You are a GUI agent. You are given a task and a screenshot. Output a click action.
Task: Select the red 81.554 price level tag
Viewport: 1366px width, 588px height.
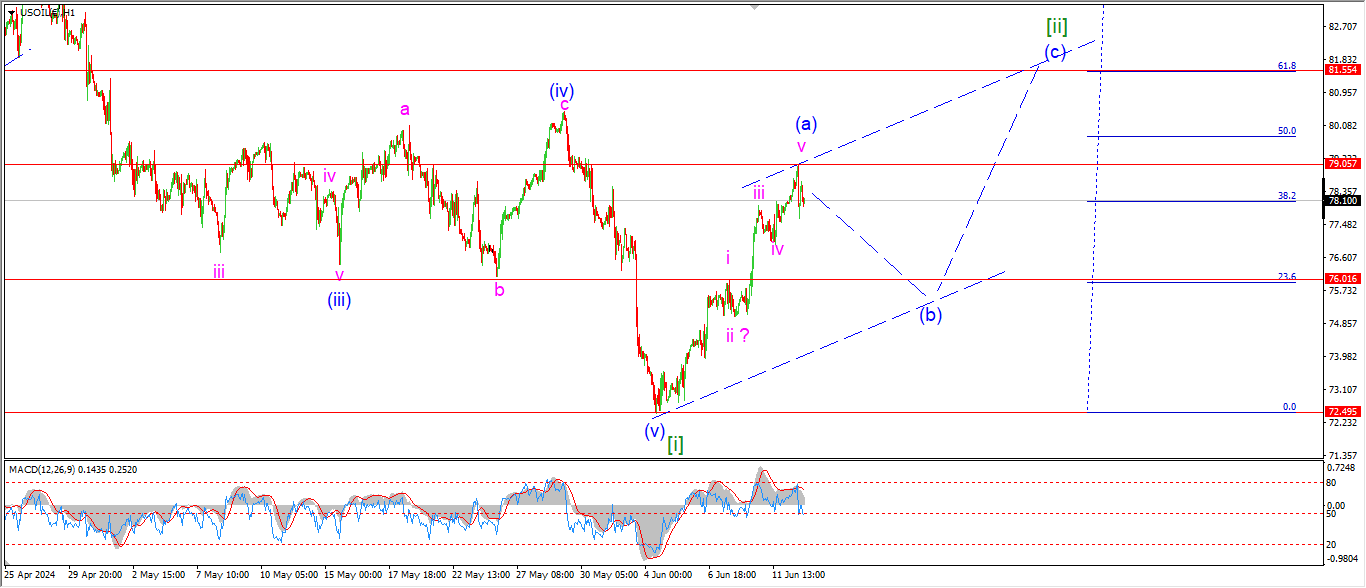(1341, 70)
